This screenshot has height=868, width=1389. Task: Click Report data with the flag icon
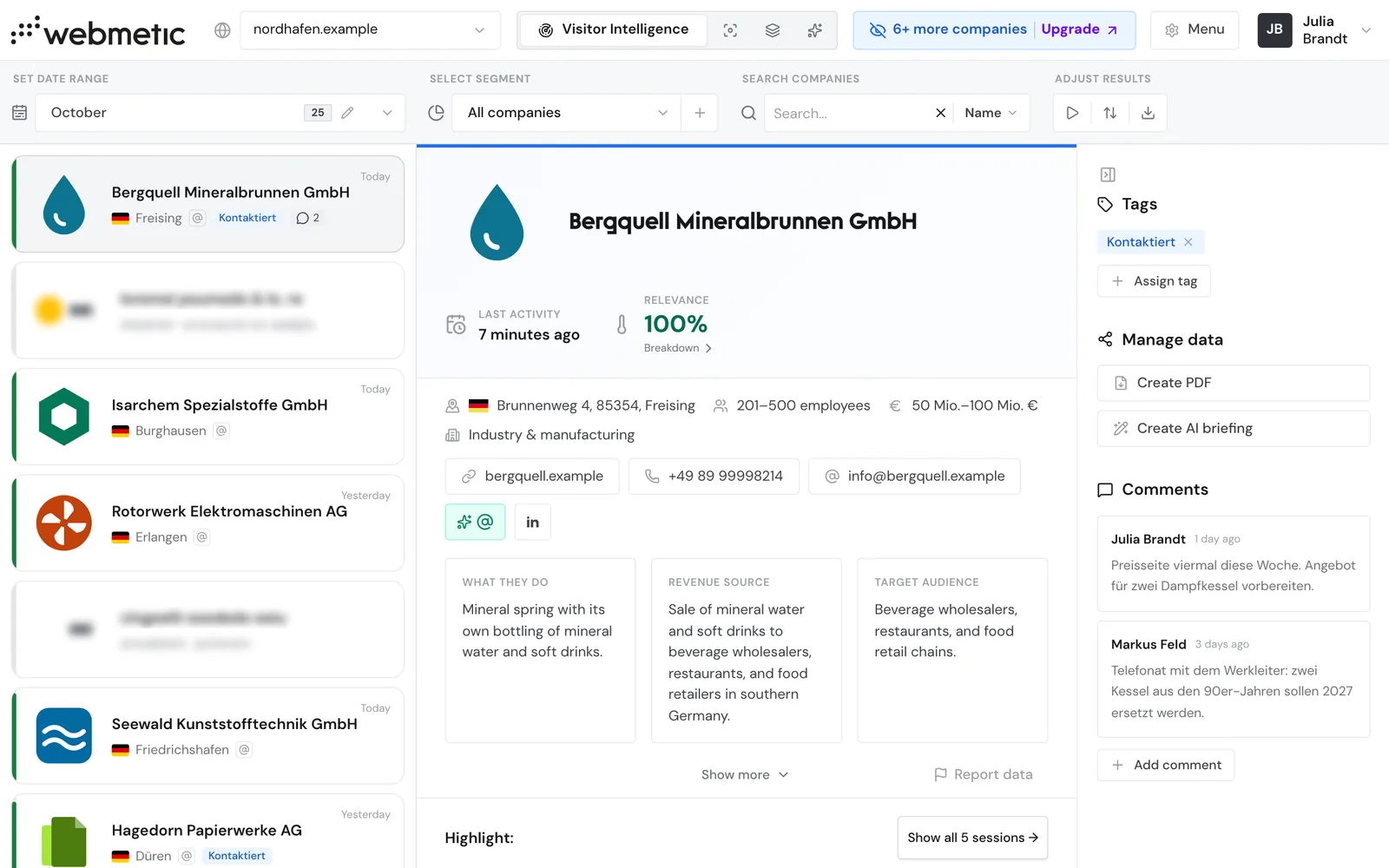[x=984, y=774]
